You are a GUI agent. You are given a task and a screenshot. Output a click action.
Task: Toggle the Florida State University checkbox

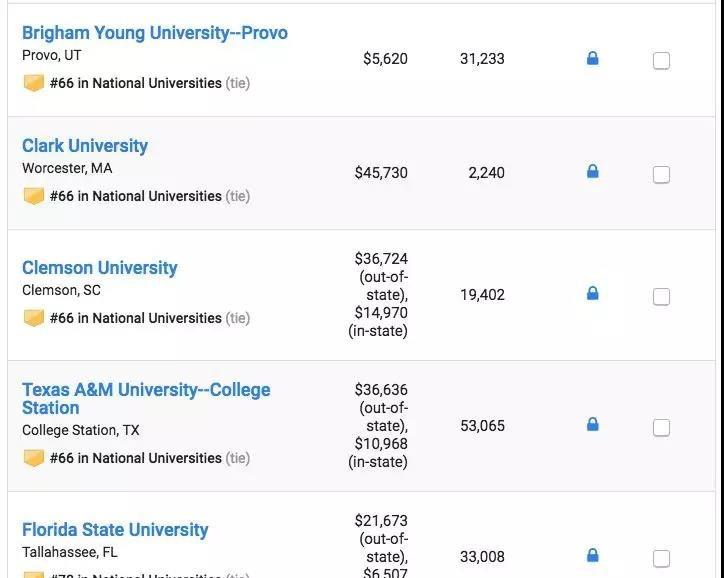(661, 558)
